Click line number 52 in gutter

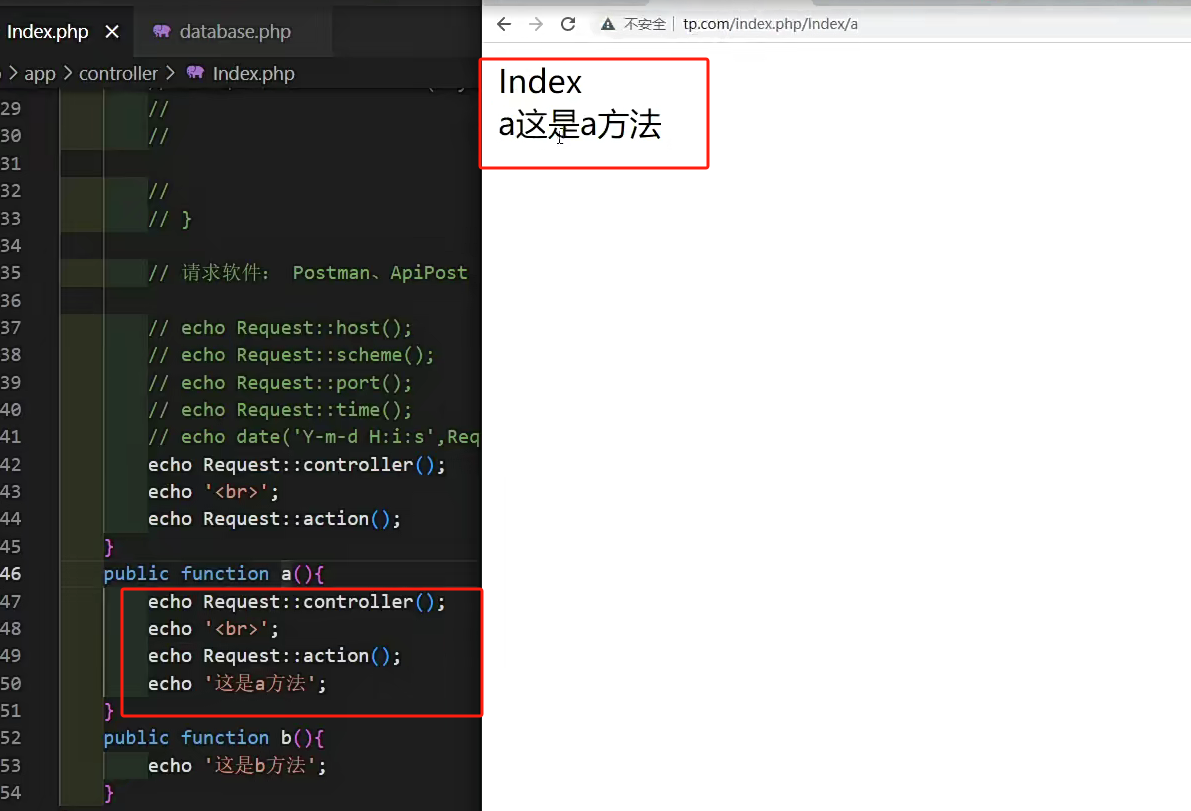click(x=11, y=738)
